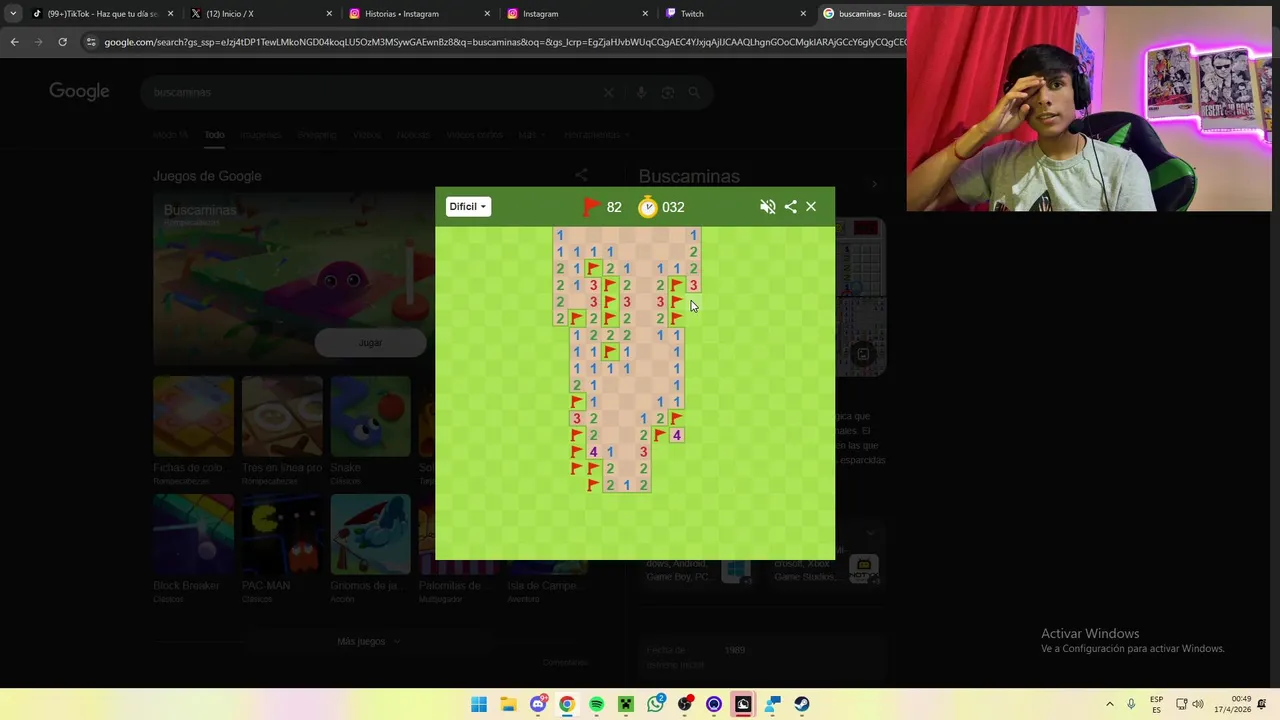Screen dimensions: 1280x720
Task: Open WhatsApp from the taskbar
Action: 655,704
